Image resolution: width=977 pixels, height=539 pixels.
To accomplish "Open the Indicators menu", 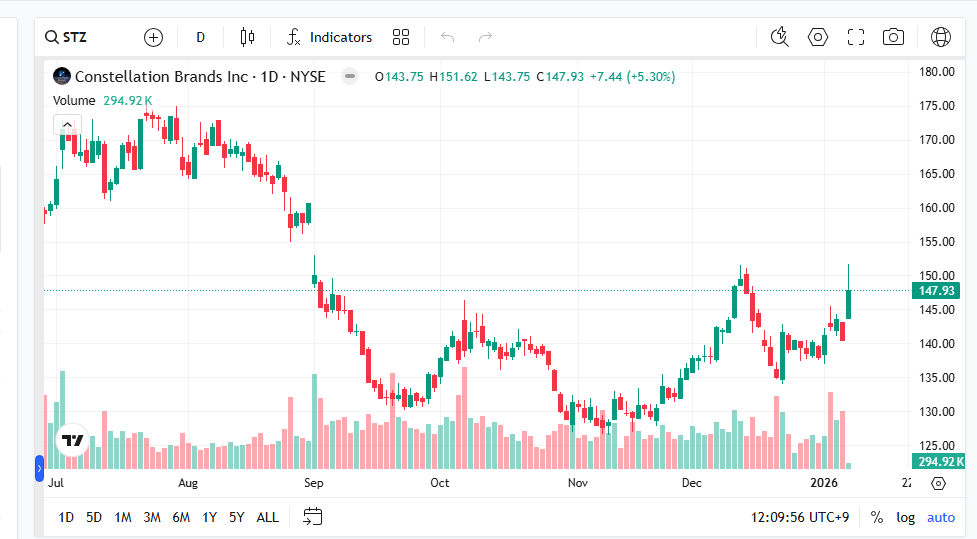I will tap(329, 37).
